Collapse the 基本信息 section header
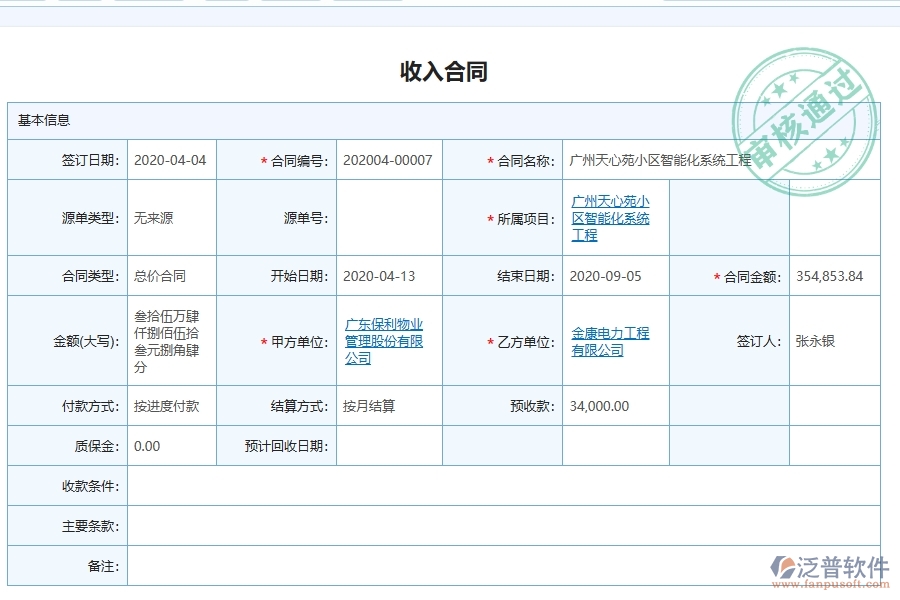The width and height of the screenshot is (900, 600). [x=42, y=119]
